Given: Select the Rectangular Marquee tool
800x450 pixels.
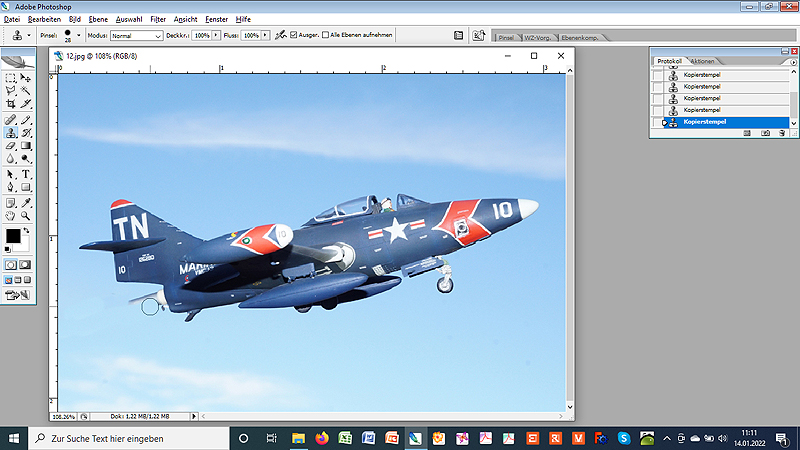Looking at the screenshot, I should pyautogui.click(x=11, y=78).
